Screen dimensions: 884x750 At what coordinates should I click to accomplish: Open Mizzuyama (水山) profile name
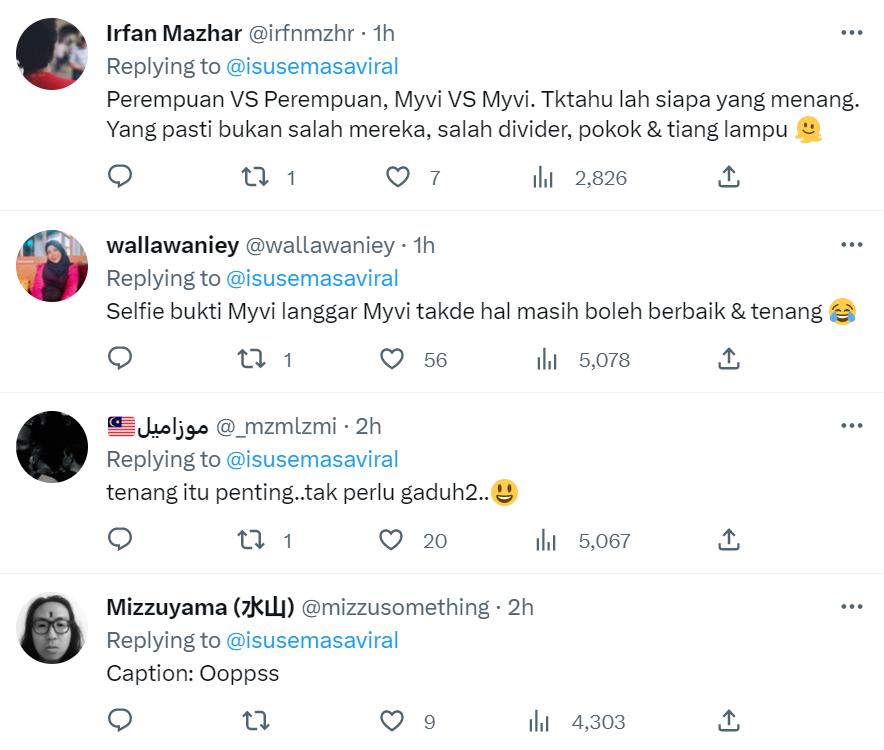click(200, 607)
